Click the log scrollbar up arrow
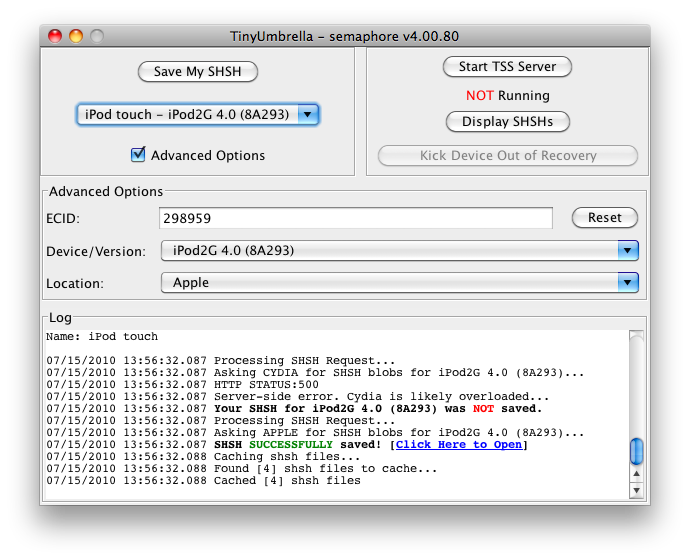Screen dimensions: 690x560 click(x=635, y=475)
